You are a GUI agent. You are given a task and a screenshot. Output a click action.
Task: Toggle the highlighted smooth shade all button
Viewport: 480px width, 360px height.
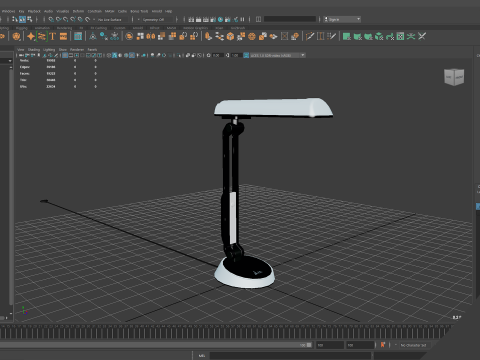coord(114,55)
